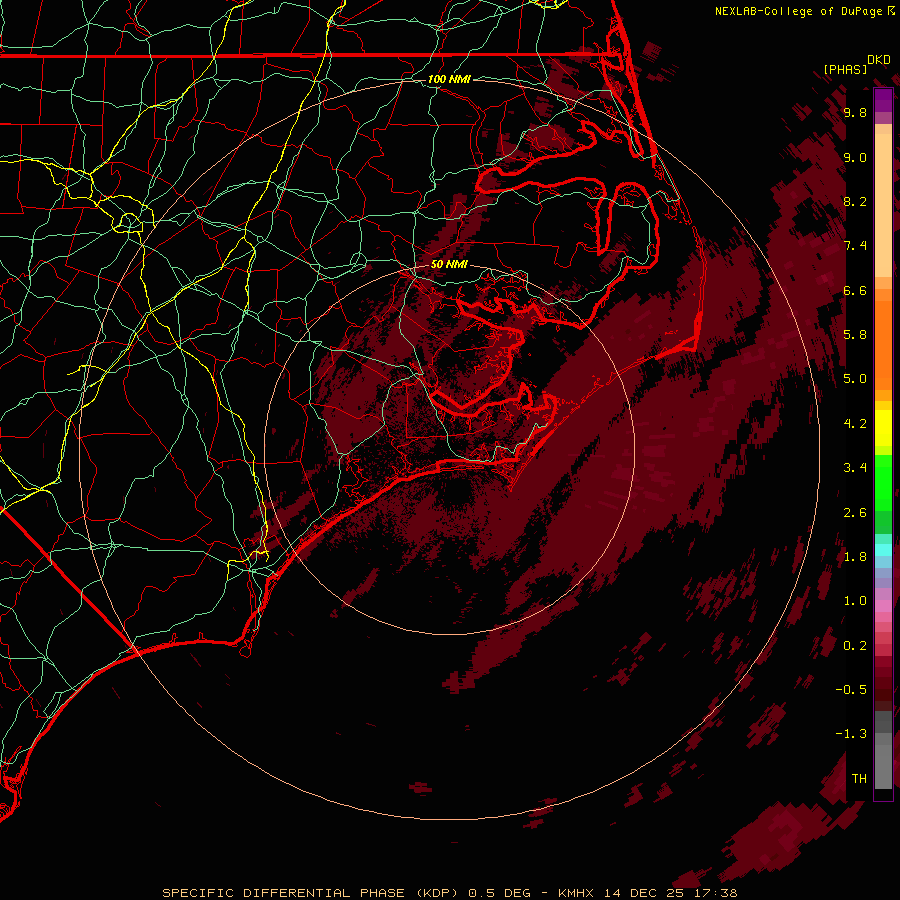Click the 6.6 value on color scale

pos(855,290)
